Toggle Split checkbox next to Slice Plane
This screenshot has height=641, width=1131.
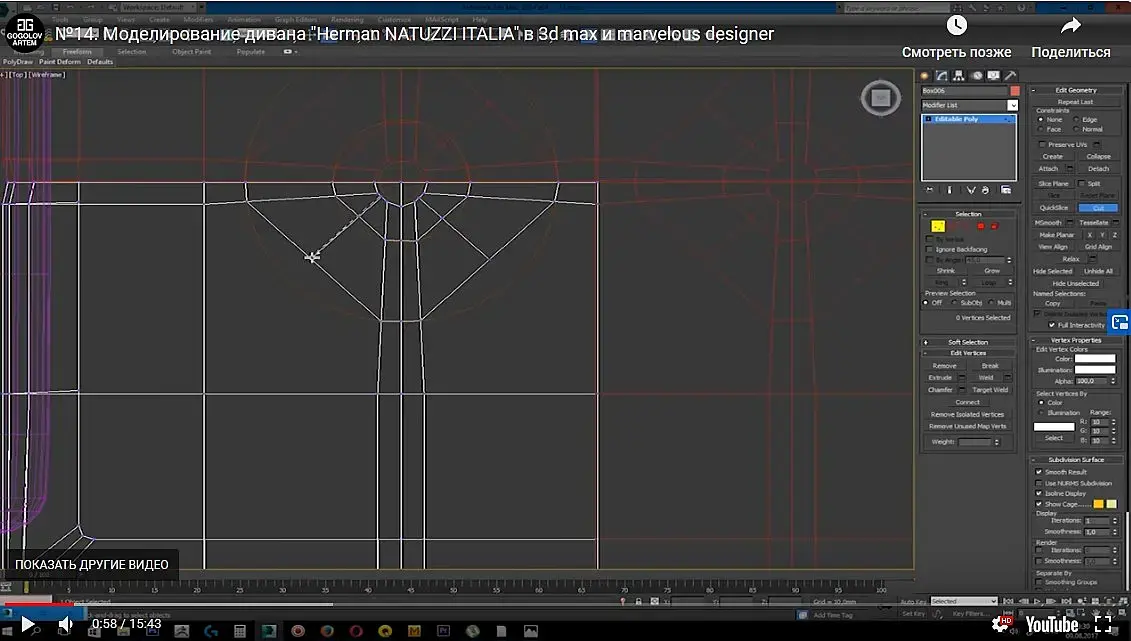[x=1081, y=184]
